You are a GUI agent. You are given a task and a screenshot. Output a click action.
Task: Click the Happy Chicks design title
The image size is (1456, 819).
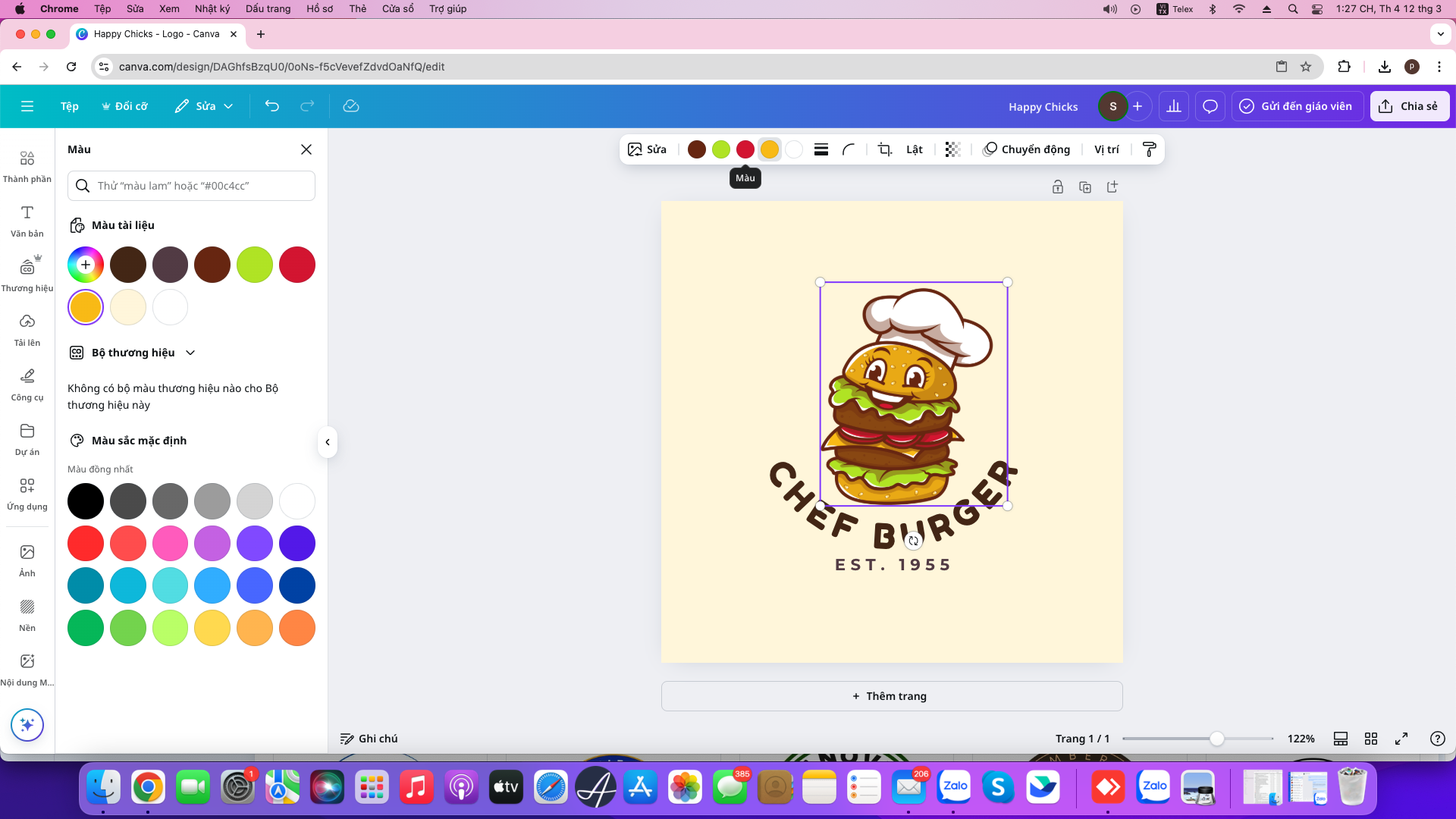[1043, 107]
